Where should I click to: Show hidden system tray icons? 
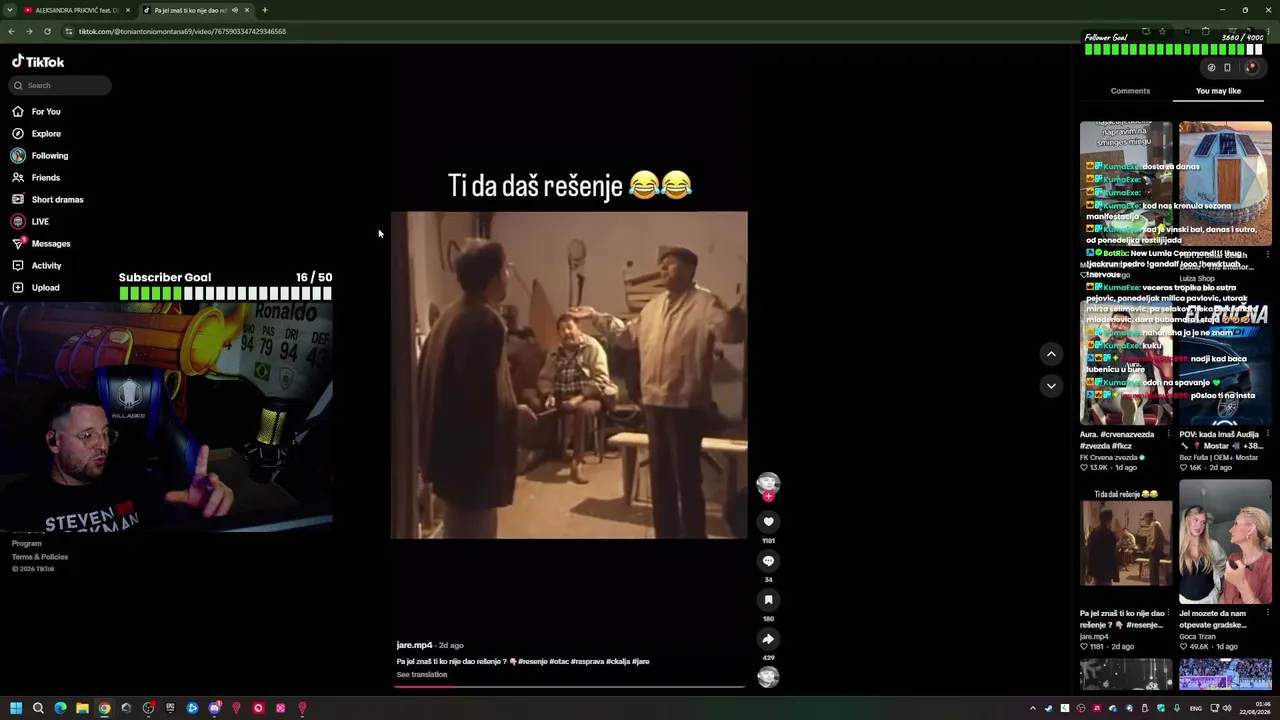1034,708
